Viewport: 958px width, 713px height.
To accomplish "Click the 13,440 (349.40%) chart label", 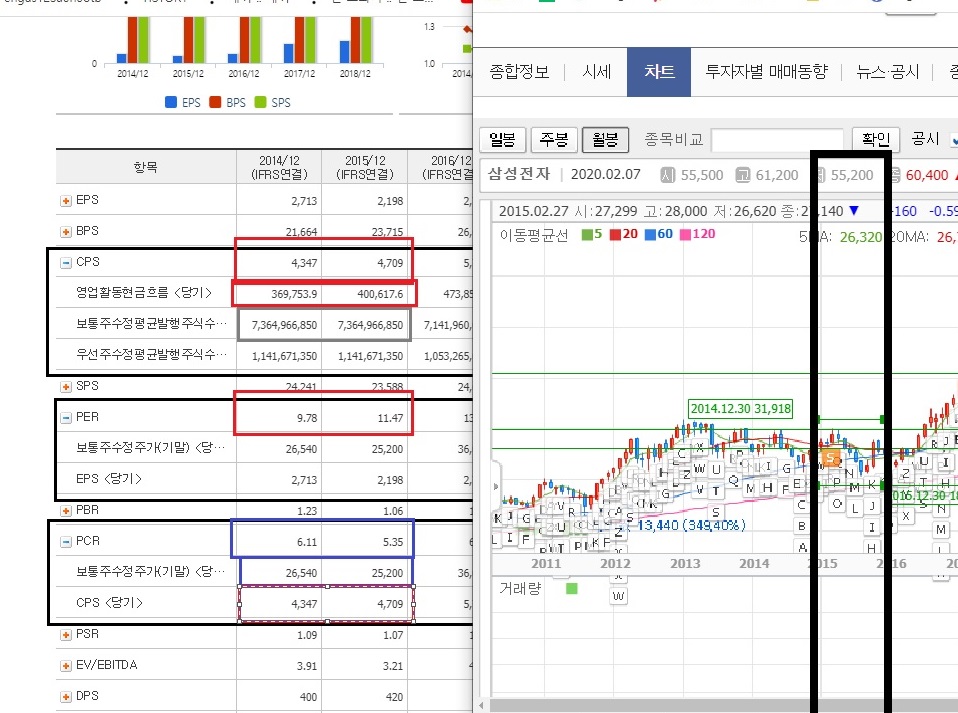I will 691,525.
